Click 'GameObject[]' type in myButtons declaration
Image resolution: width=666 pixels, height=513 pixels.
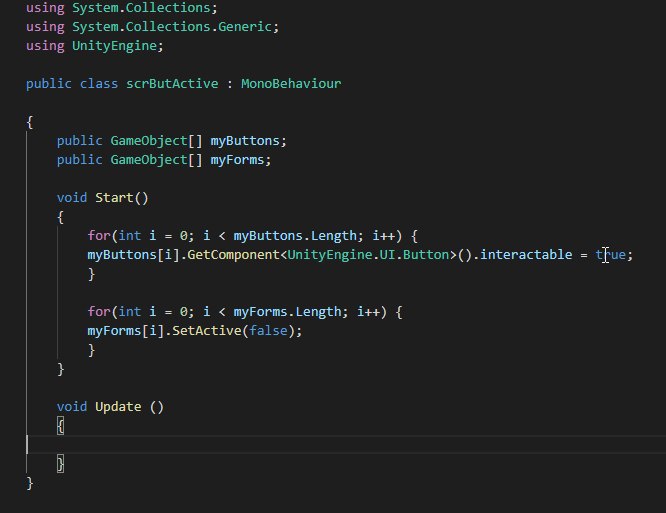click(156, 141)
